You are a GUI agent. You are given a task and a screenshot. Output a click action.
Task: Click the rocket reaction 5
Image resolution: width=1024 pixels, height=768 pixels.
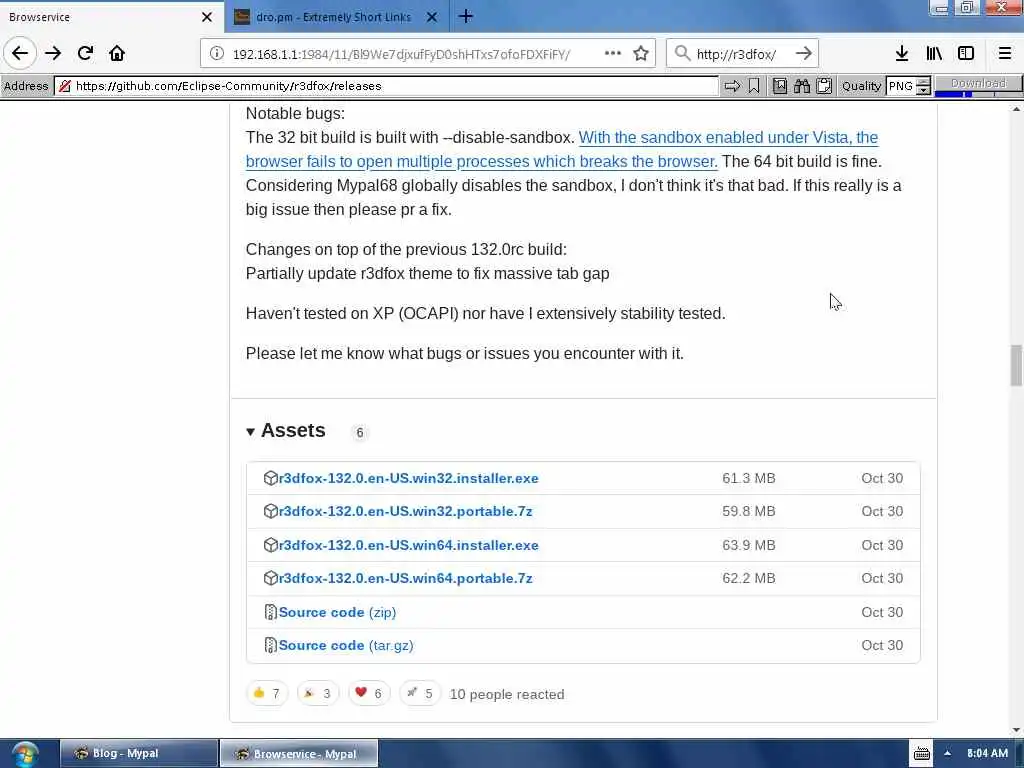pos(419,694)
